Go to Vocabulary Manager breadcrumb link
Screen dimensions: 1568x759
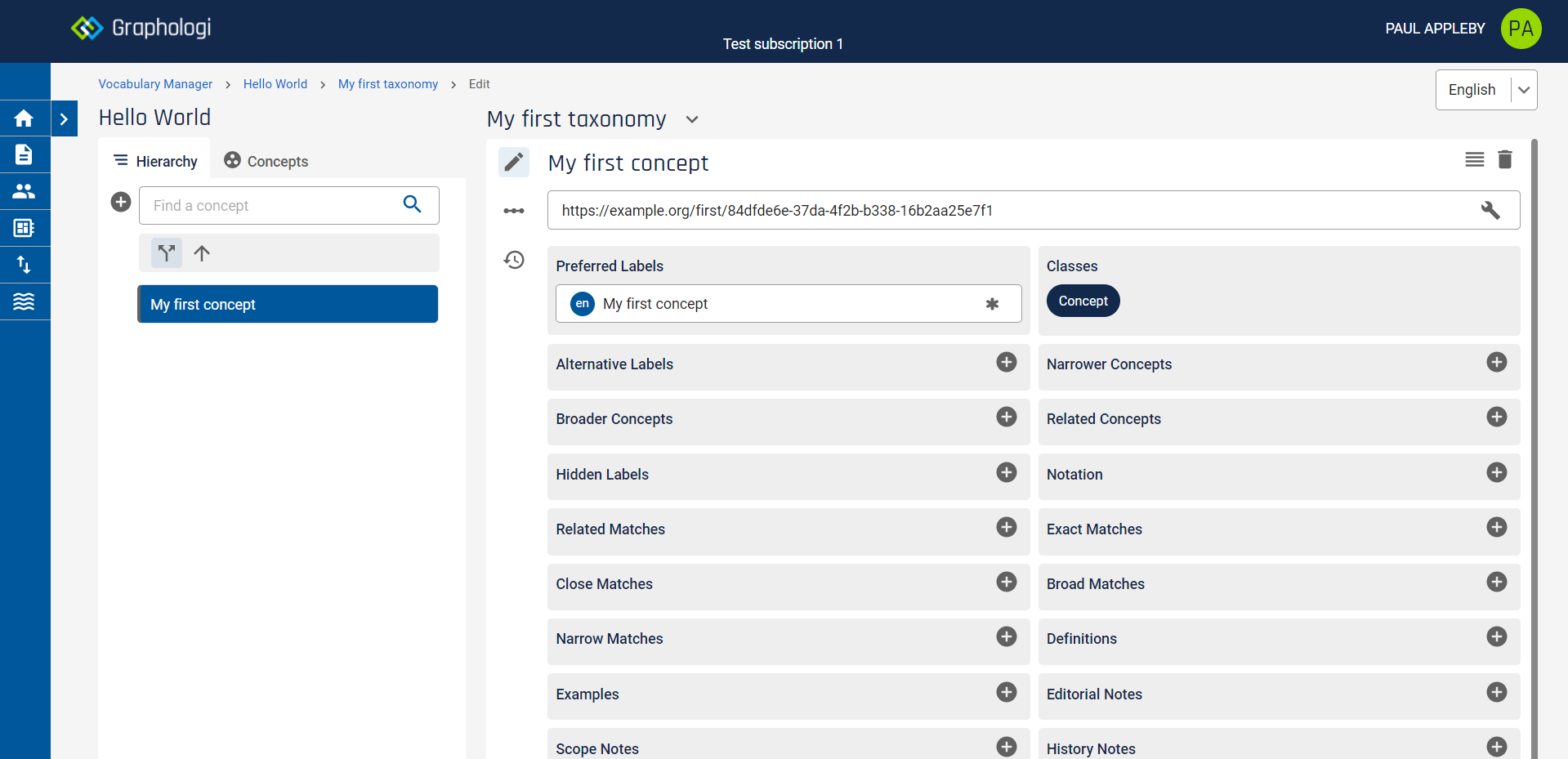click(x=155, y=84)
